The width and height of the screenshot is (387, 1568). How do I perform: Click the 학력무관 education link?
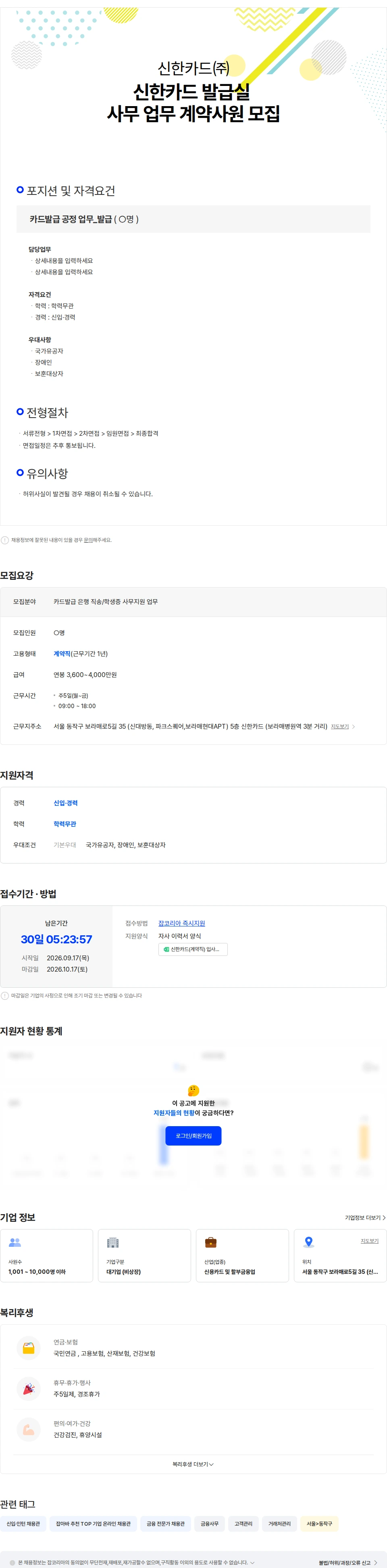65,824
